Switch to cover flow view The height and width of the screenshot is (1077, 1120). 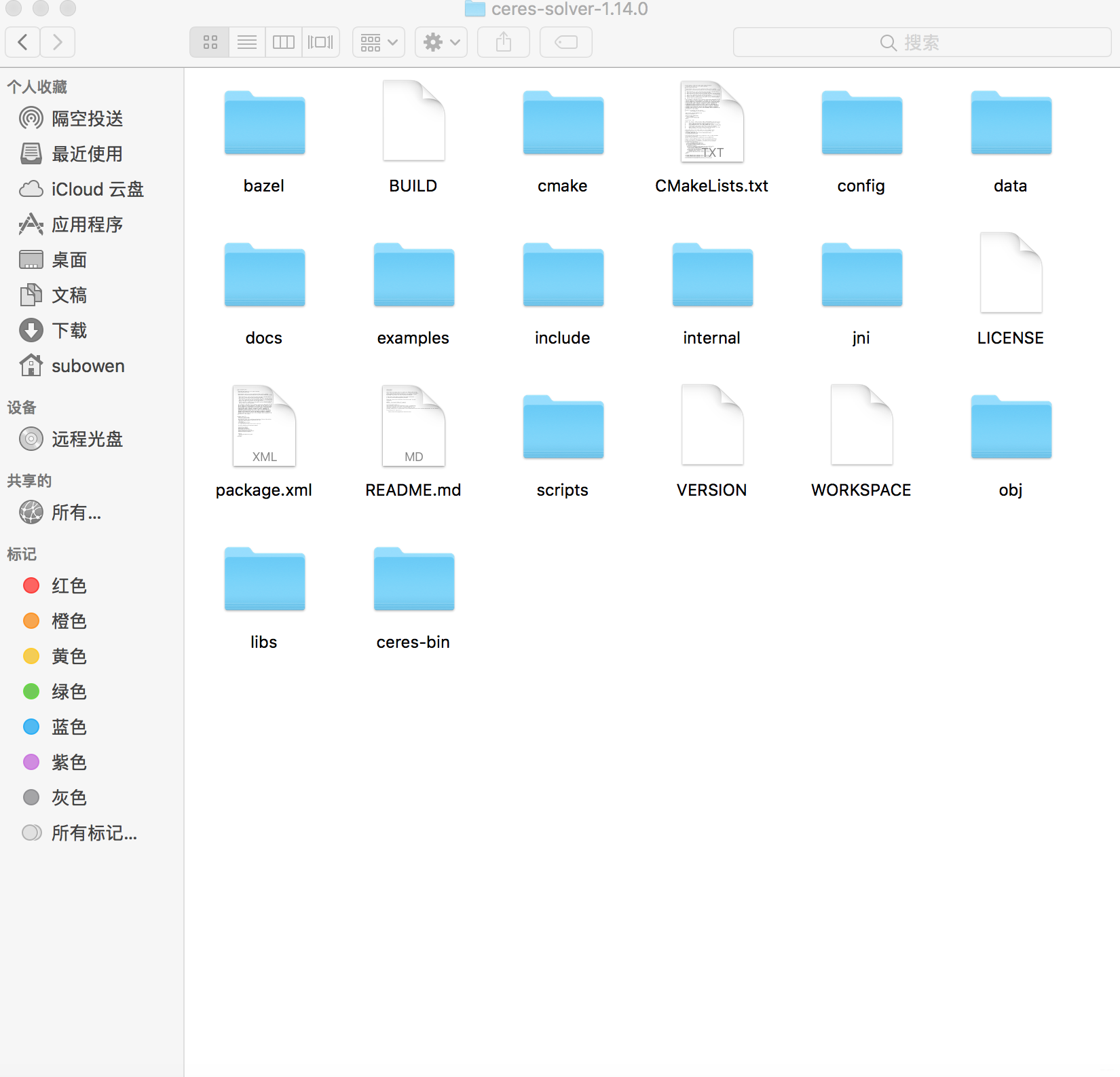[320, 42]
